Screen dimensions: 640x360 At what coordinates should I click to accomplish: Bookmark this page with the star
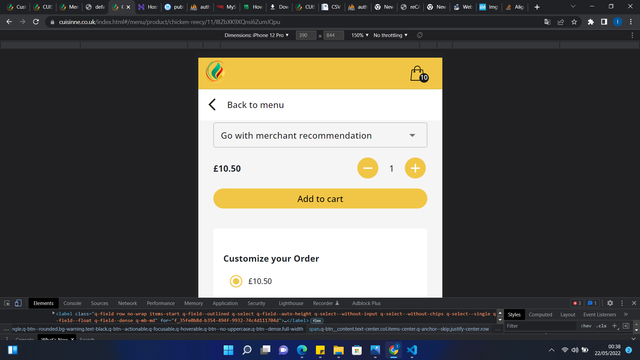[x=574, y=22]
